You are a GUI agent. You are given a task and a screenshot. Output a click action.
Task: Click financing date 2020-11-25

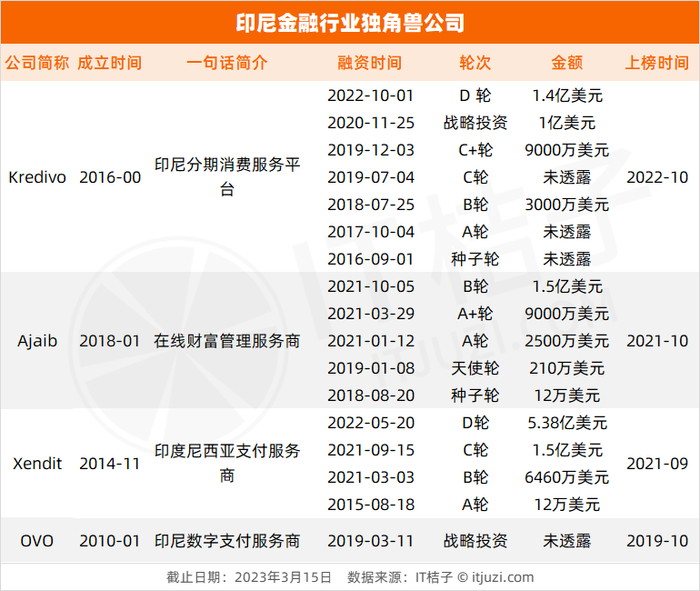[x=371, y=123]
